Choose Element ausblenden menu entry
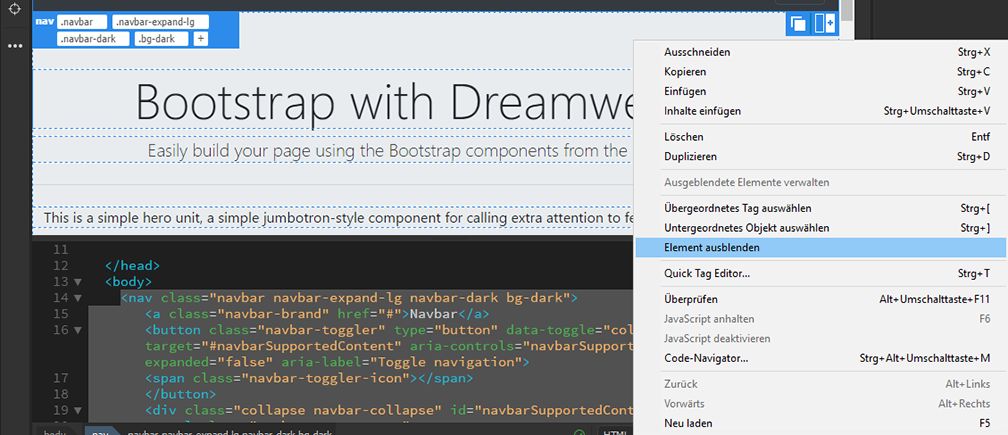The image size is (1008, 435). click(x=820, y=247)
